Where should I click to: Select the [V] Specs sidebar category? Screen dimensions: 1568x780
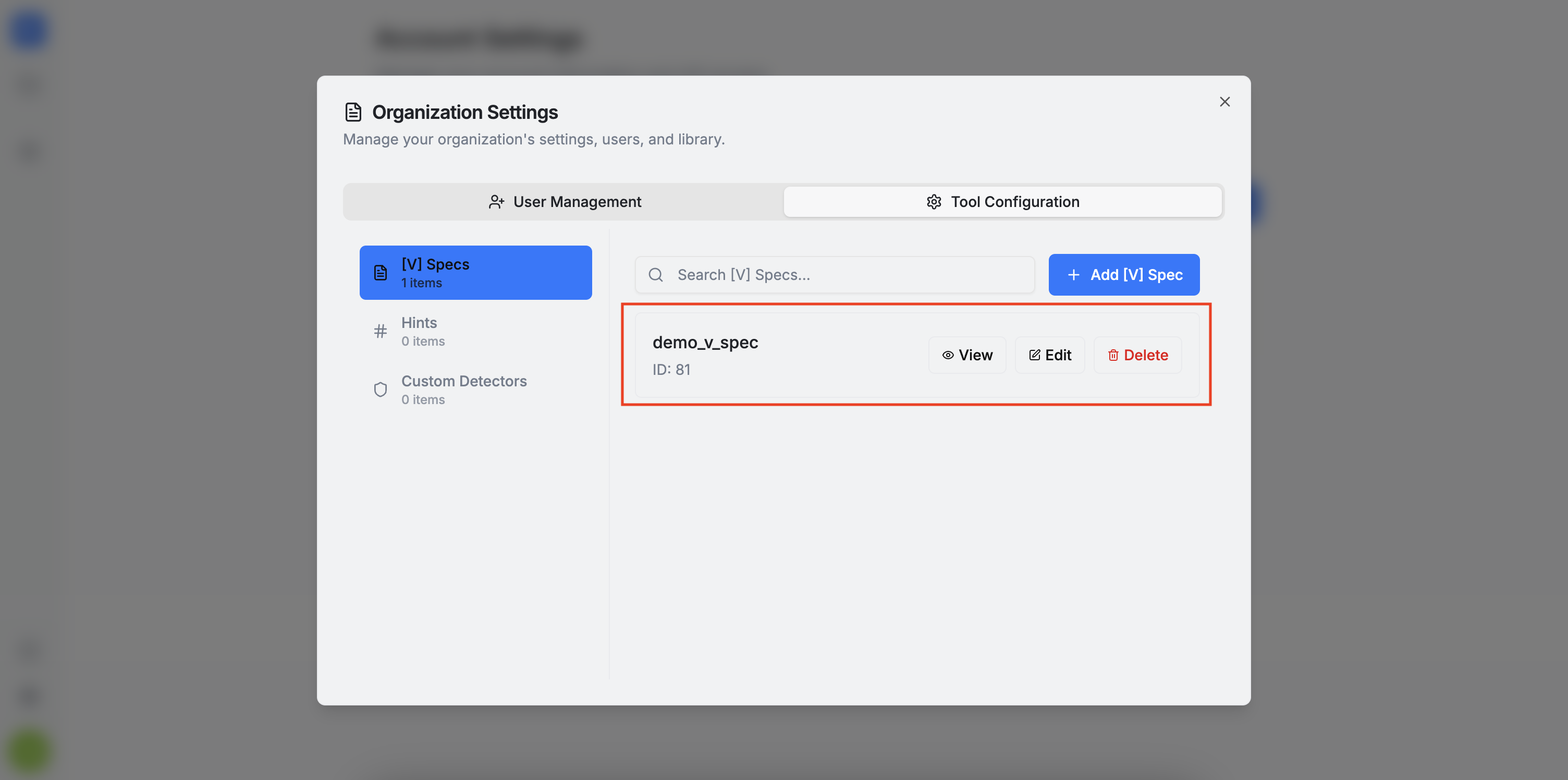(x=475, y=272)
